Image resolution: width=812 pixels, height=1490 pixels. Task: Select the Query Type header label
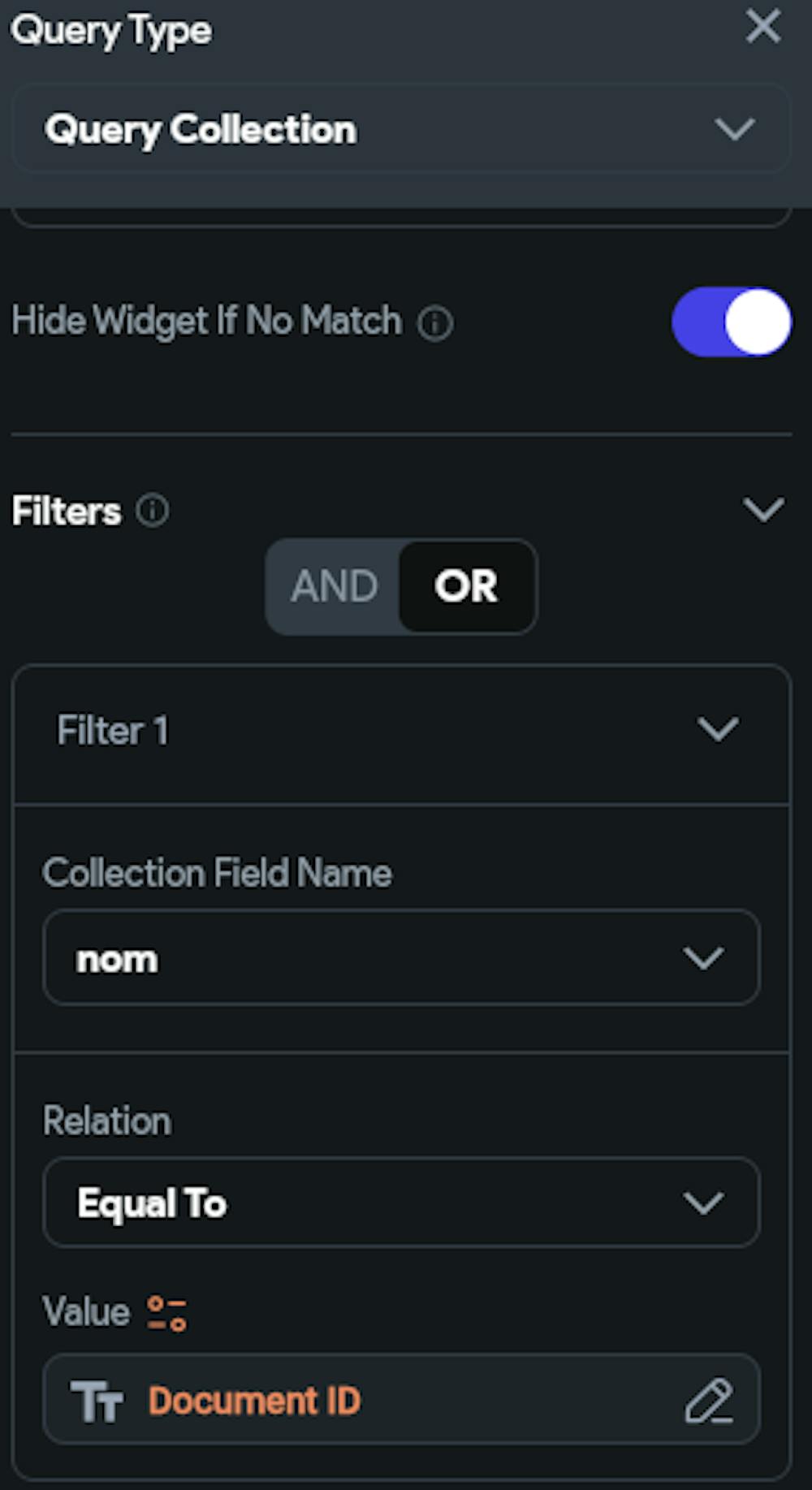click(110, 29)
